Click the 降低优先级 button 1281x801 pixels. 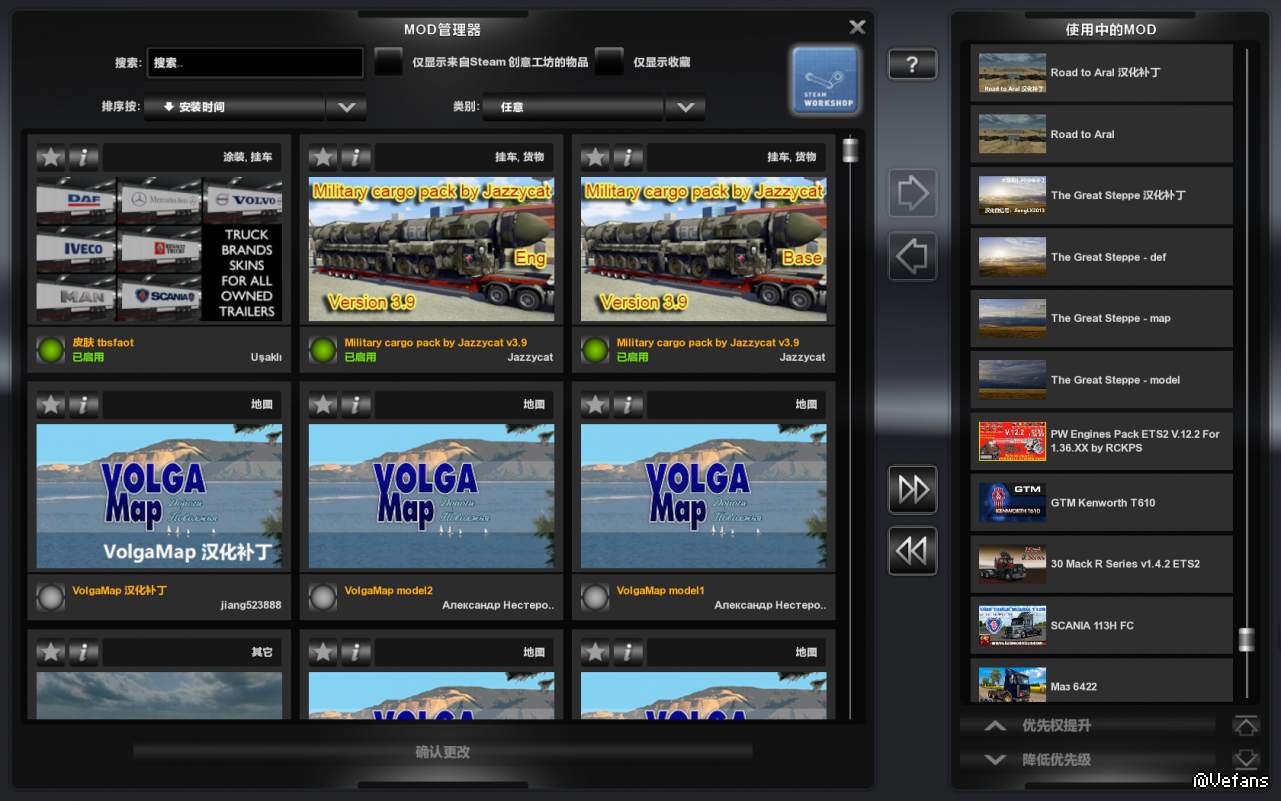(1089, 760)
